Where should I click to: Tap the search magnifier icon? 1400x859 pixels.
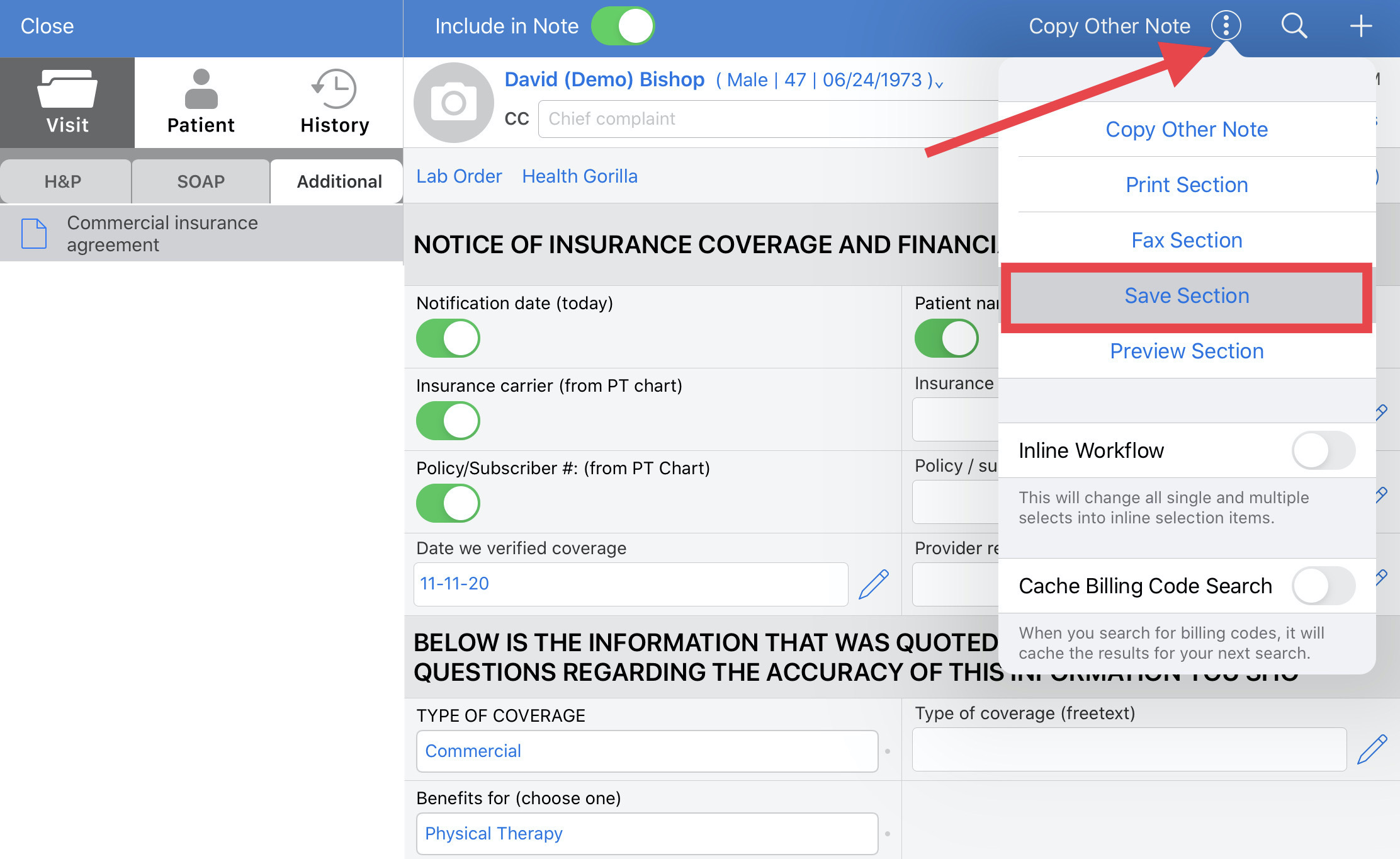click(x=1294, y=26)
